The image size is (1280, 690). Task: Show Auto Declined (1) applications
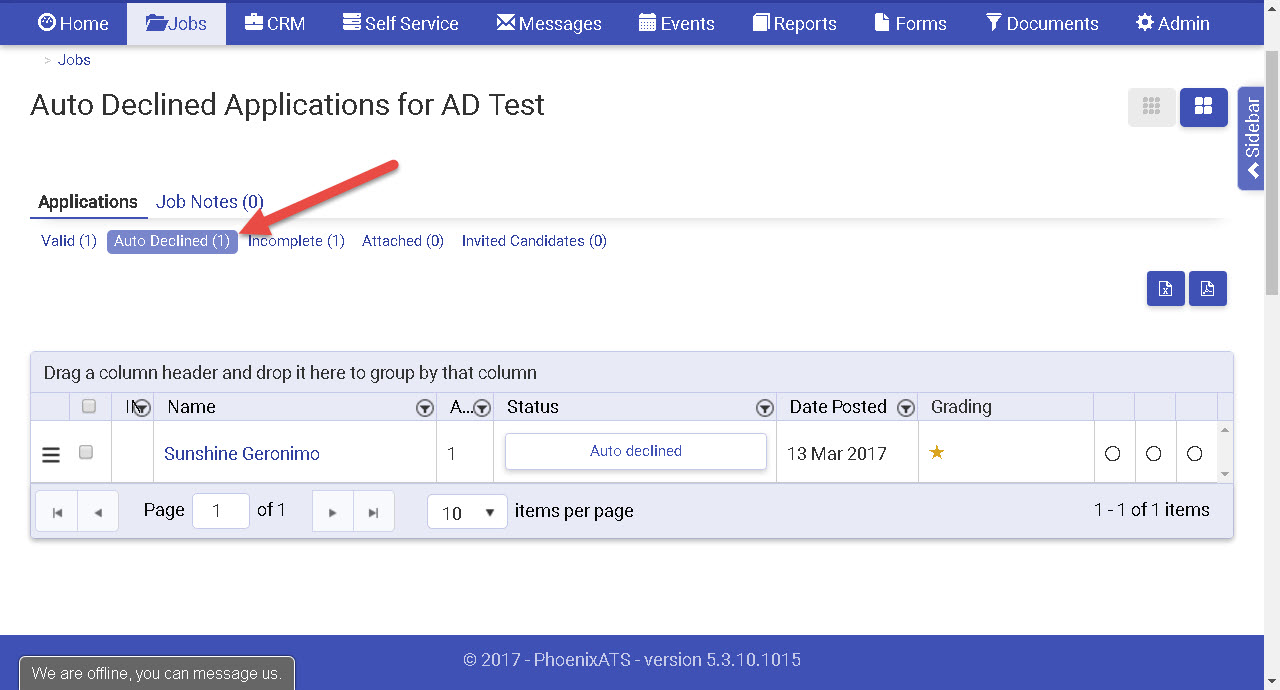(172, 241)
